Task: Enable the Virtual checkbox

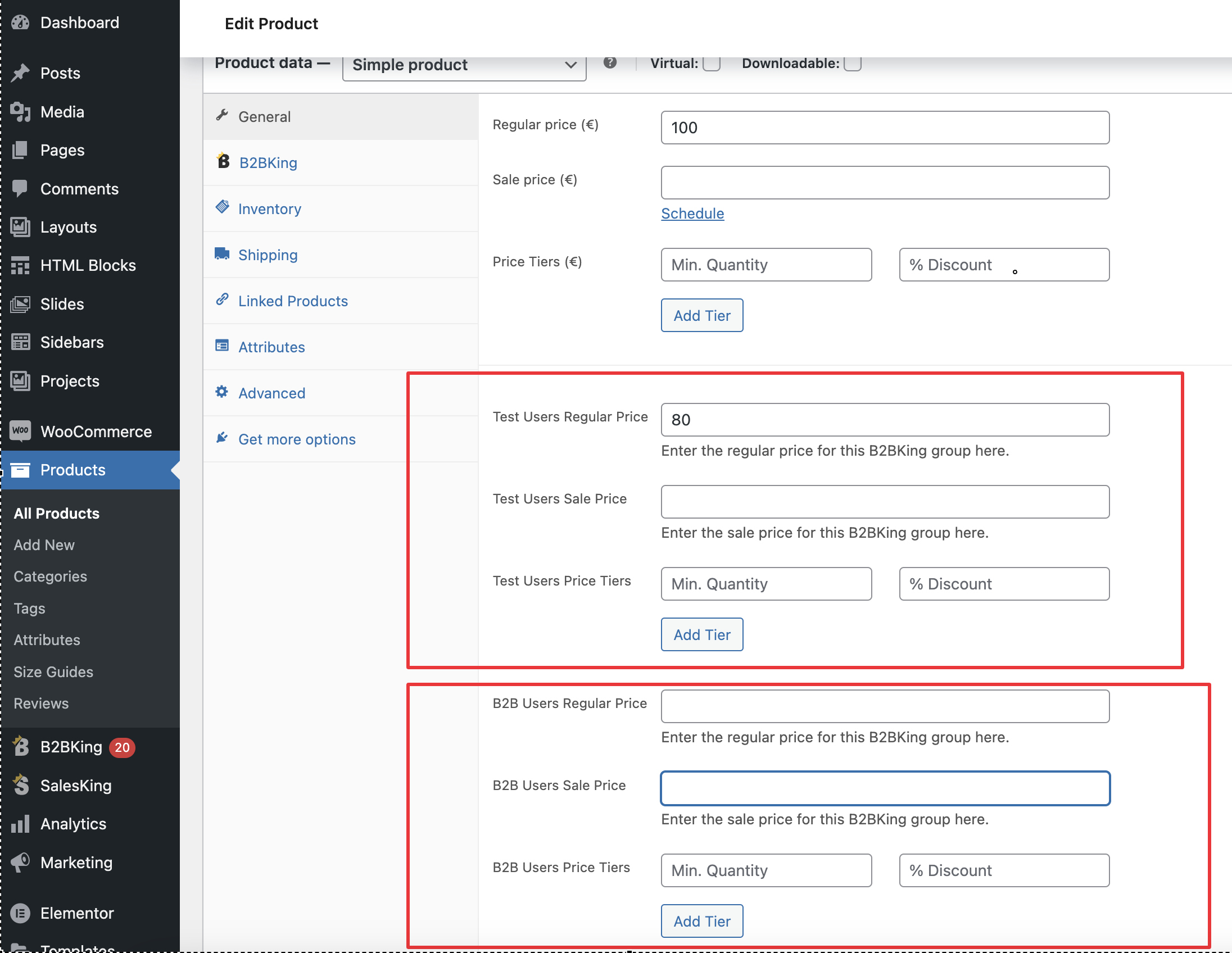Action: (x=712, y=63)
